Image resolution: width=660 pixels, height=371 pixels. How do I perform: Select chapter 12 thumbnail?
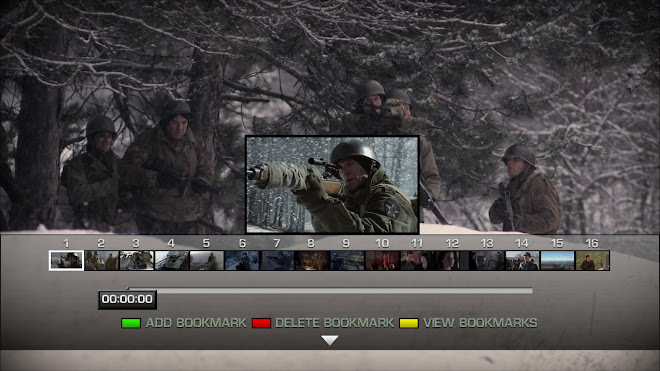pyautogui.click(x=452, y=260)
